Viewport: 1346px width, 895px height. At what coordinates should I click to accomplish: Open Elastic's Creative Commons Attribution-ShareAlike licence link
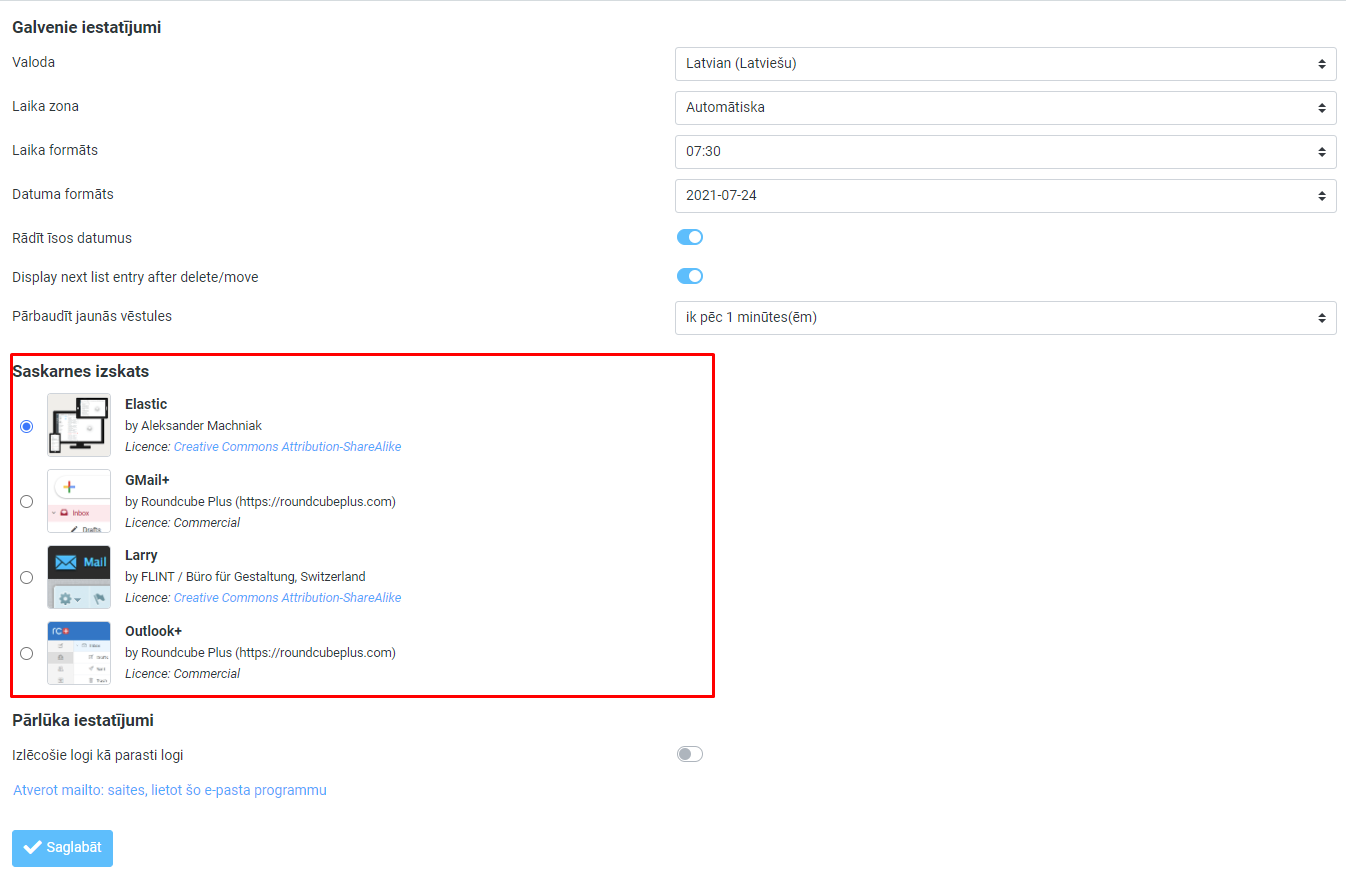click(287, 447)
